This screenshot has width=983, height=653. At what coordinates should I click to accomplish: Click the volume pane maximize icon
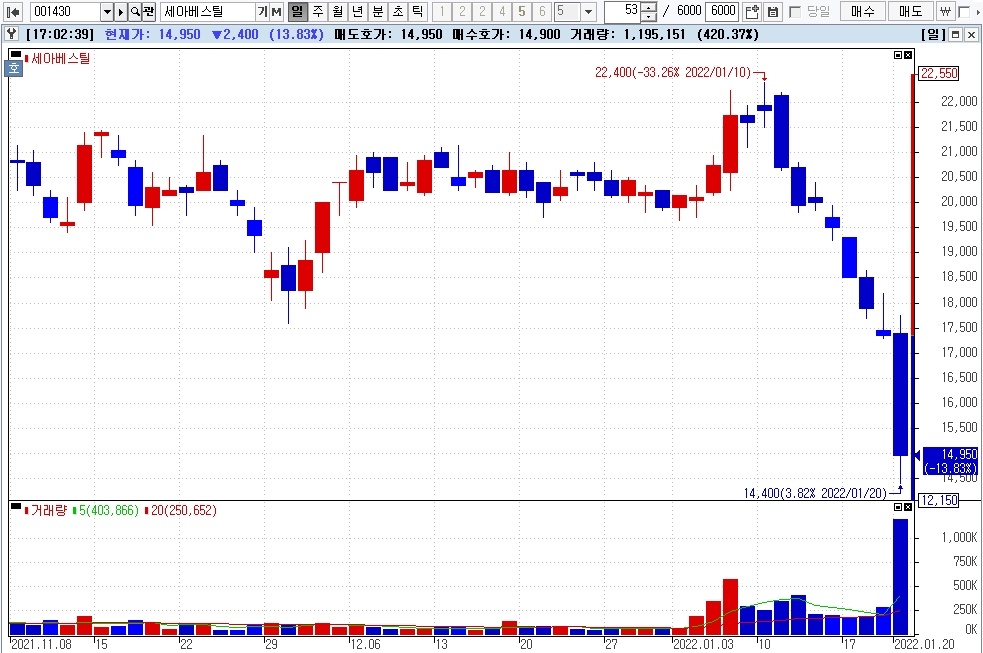(898, 507)
